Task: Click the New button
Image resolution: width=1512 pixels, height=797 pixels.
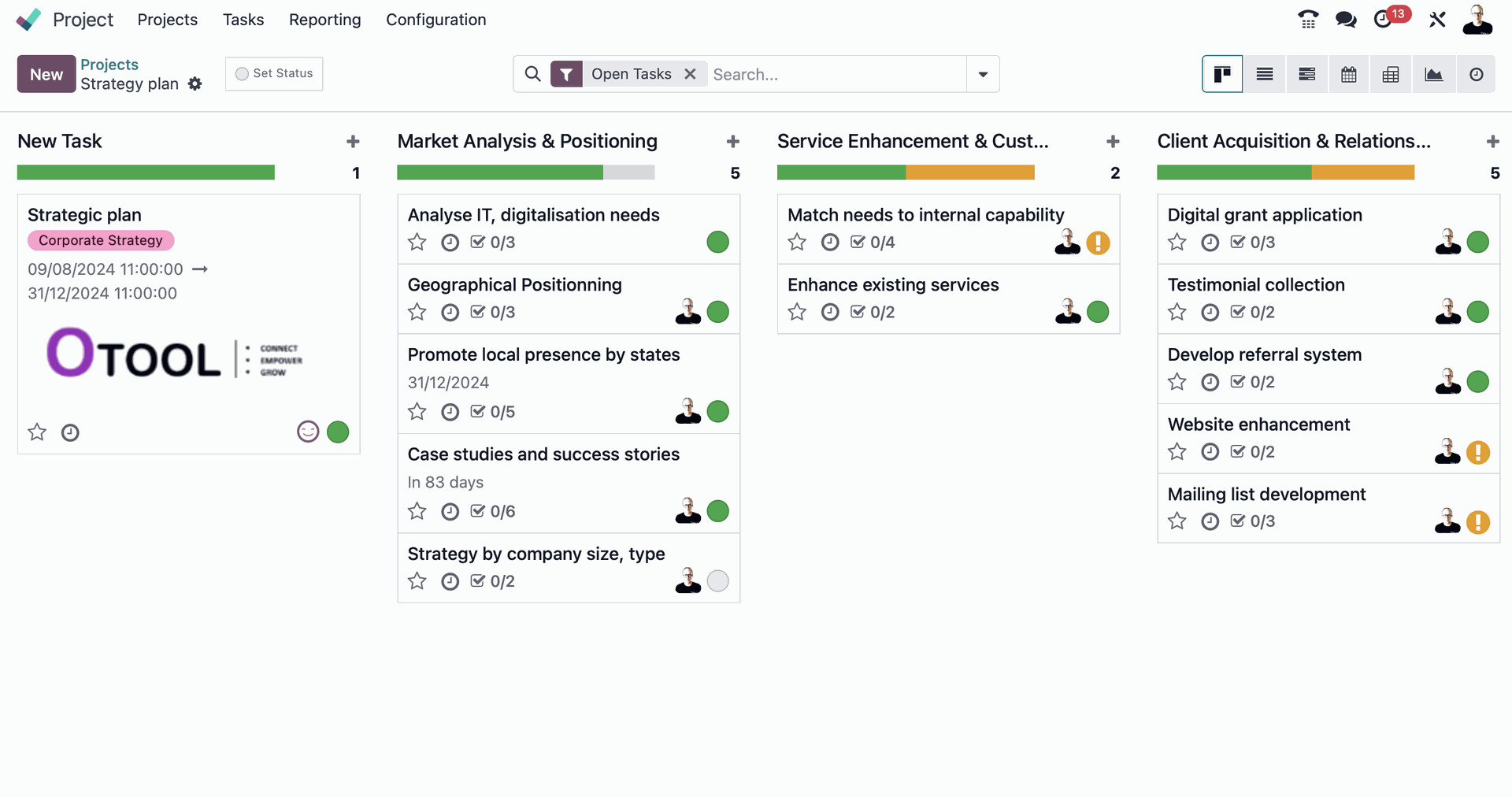Action: tap(45, 74)
